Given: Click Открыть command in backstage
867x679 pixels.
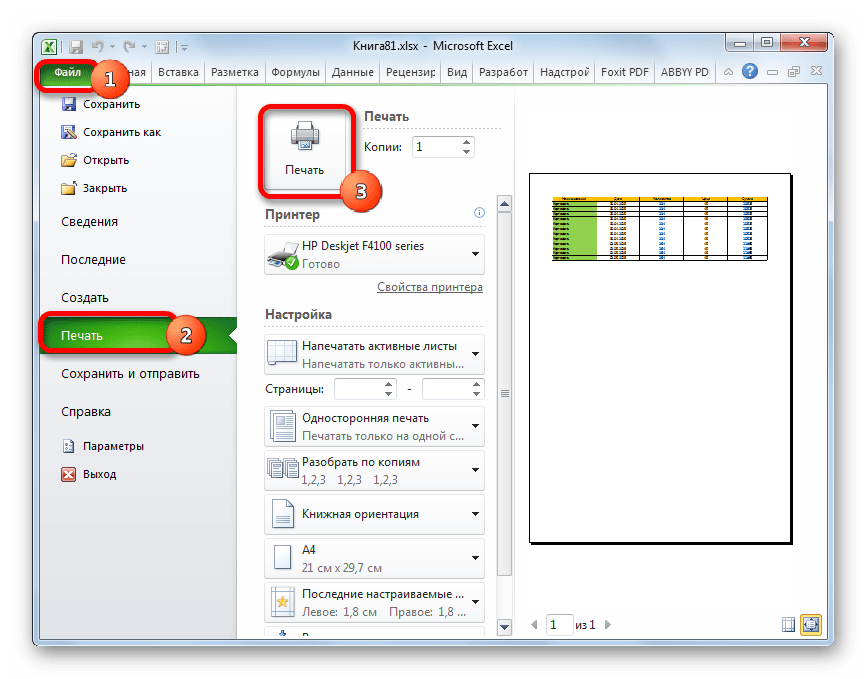Looking at the screenshot, I should point(106,160).
